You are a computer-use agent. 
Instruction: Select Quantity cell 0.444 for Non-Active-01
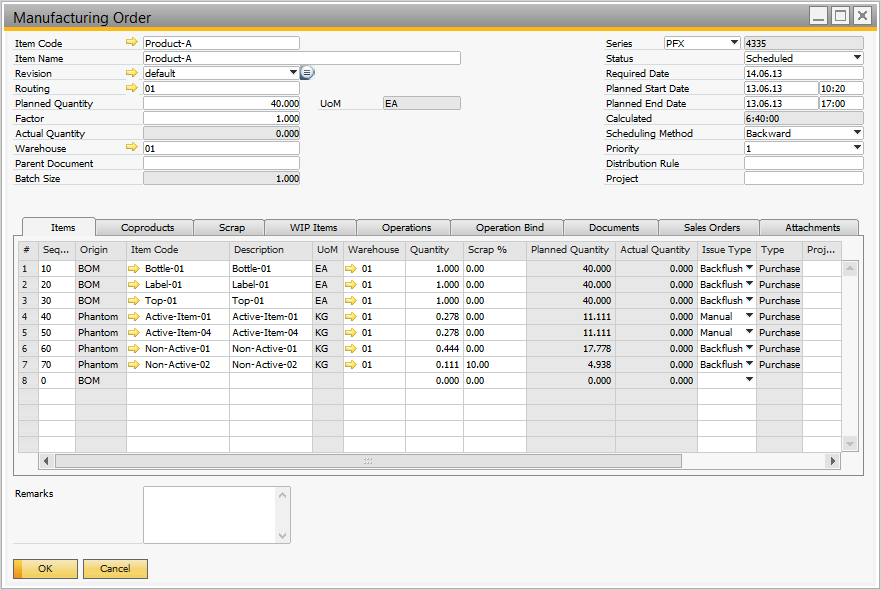point(434,348)
